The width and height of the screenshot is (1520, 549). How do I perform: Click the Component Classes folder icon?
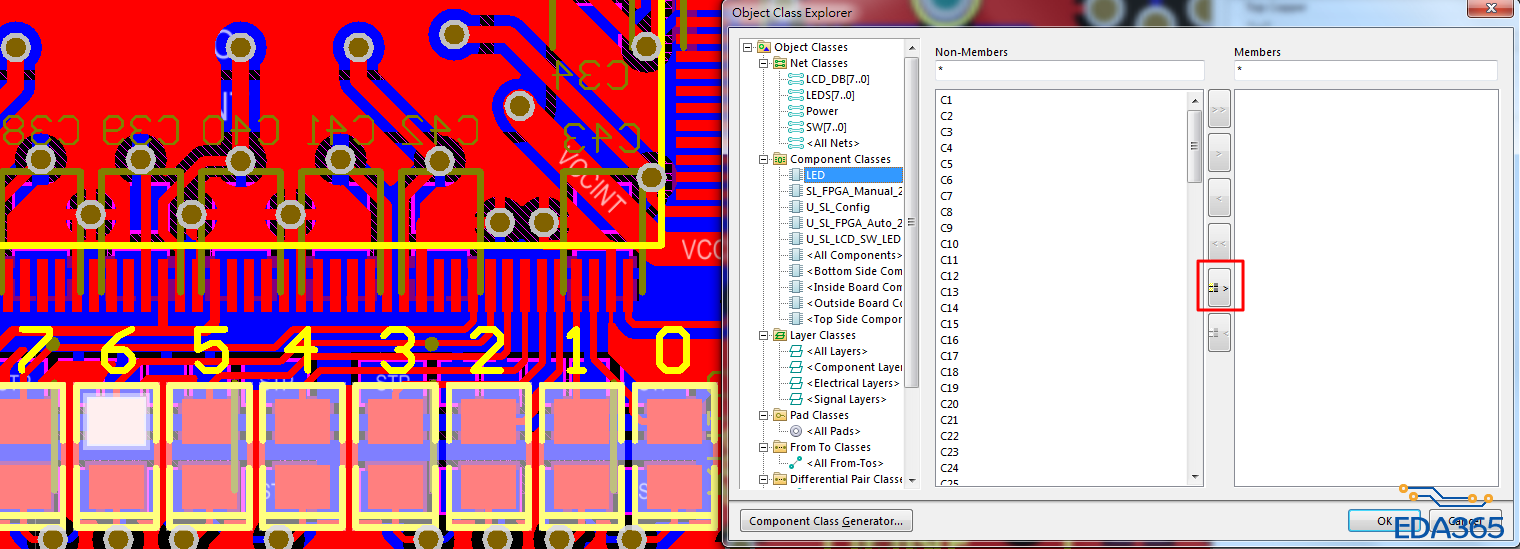click(x=780, y=159)
